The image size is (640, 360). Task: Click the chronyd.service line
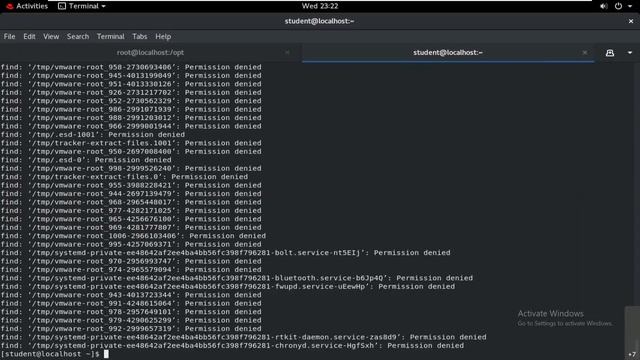point(232,346)
